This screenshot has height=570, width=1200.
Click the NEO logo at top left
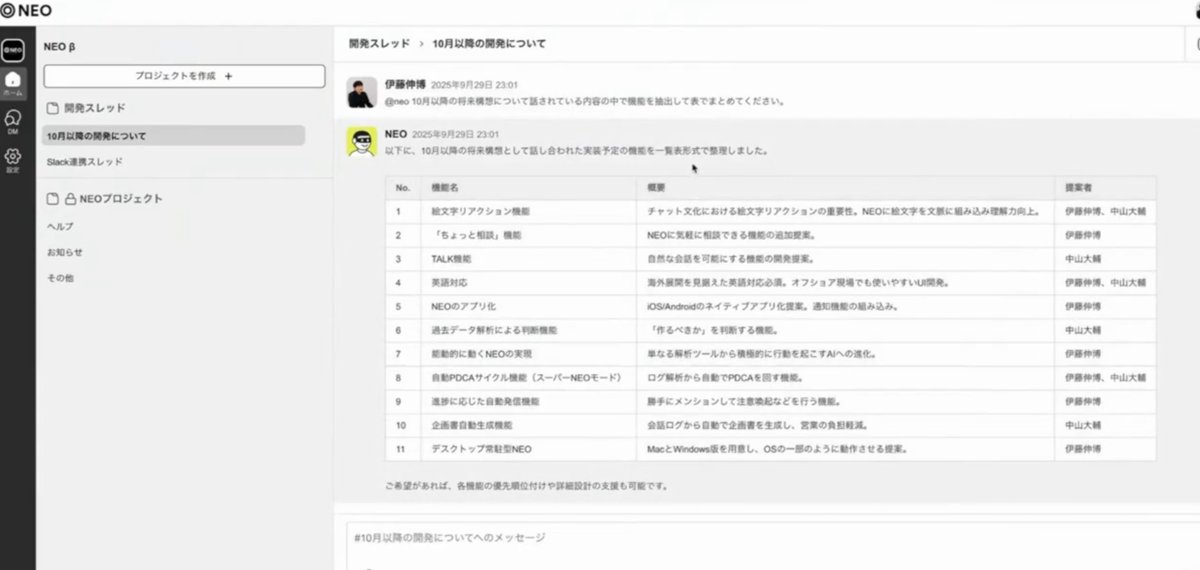click(x=27, y=11)
